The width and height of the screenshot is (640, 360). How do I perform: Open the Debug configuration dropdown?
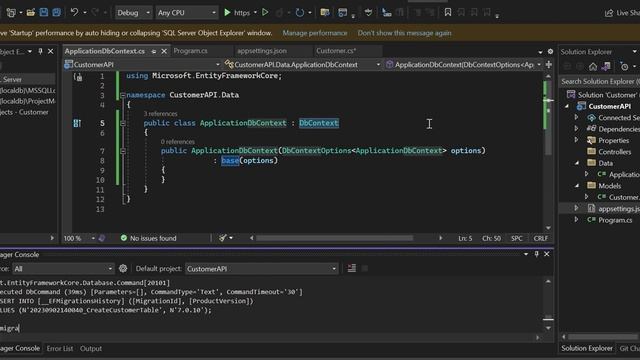(133, 13)
